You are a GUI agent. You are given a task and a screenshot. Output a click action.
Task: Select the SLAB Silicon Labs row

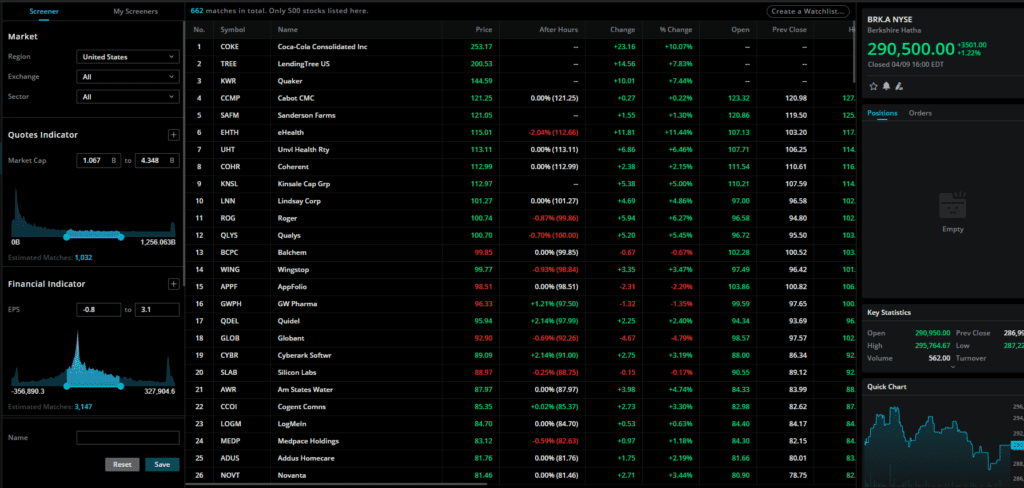[x=520, y=372]
